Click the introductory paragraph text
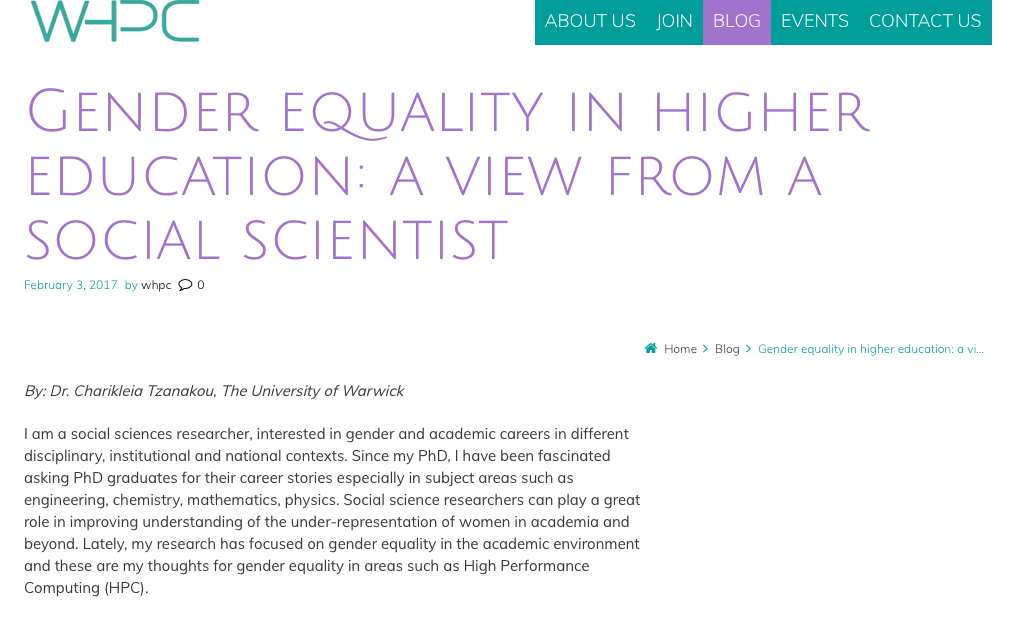1012x620 pixels. click(x=332, y=510)
